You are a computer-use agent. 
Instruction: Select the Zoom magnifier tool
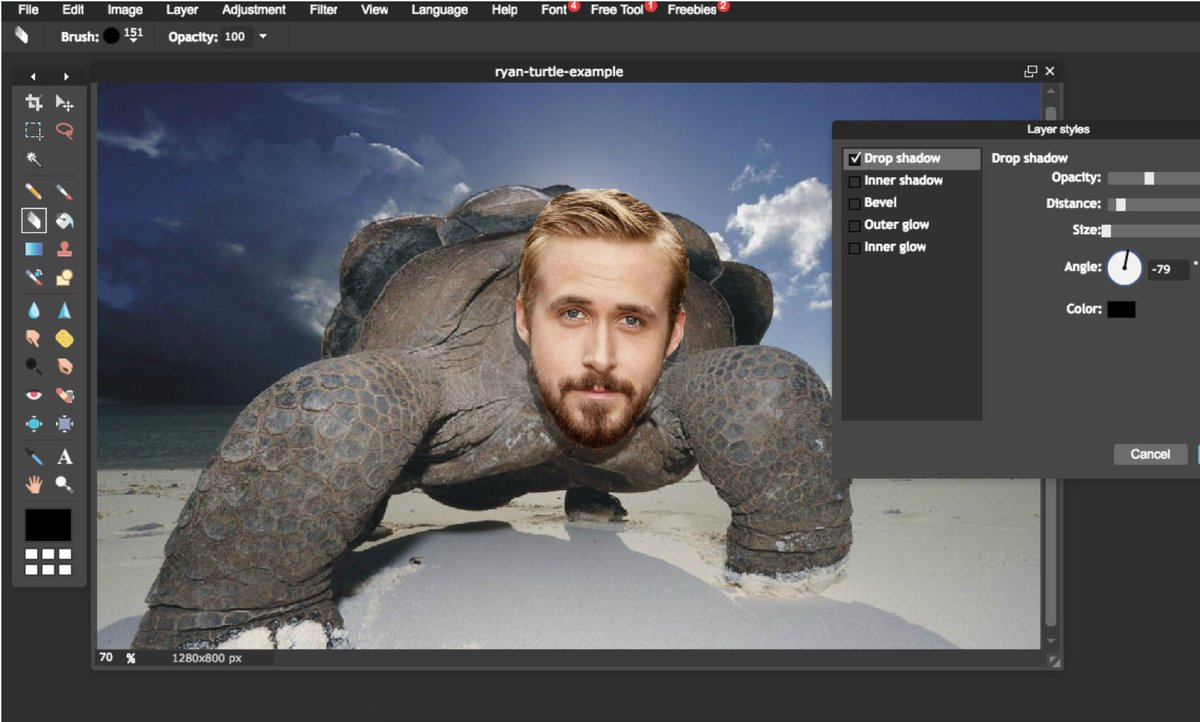point(64,485)
